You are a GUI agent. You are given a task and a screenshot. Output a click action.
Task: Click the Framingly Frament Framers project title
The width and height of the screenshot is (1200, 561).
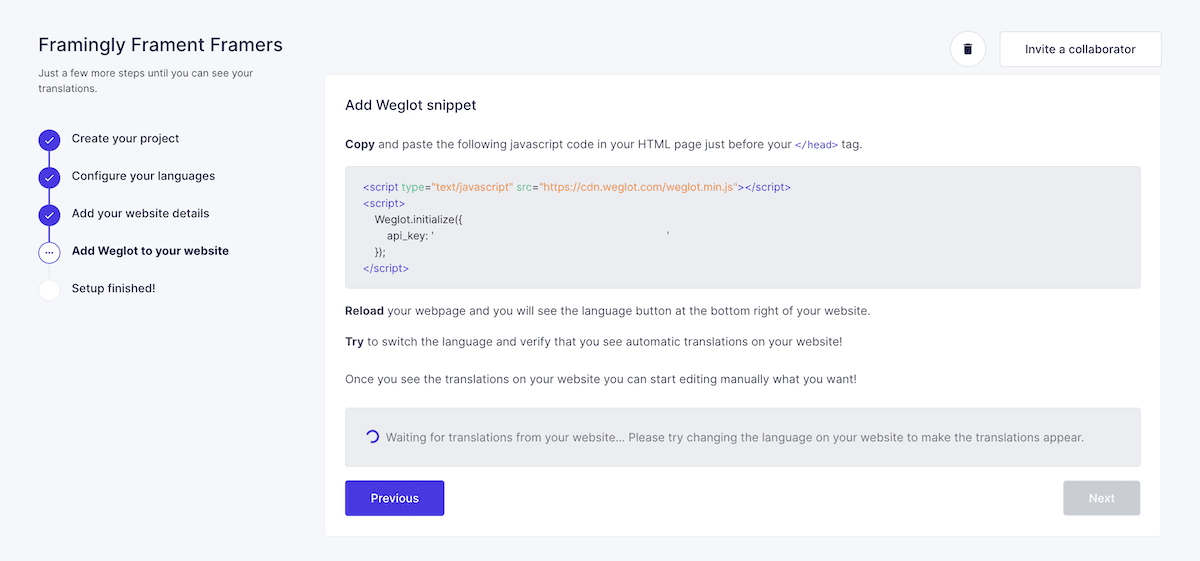coord(160,45)
